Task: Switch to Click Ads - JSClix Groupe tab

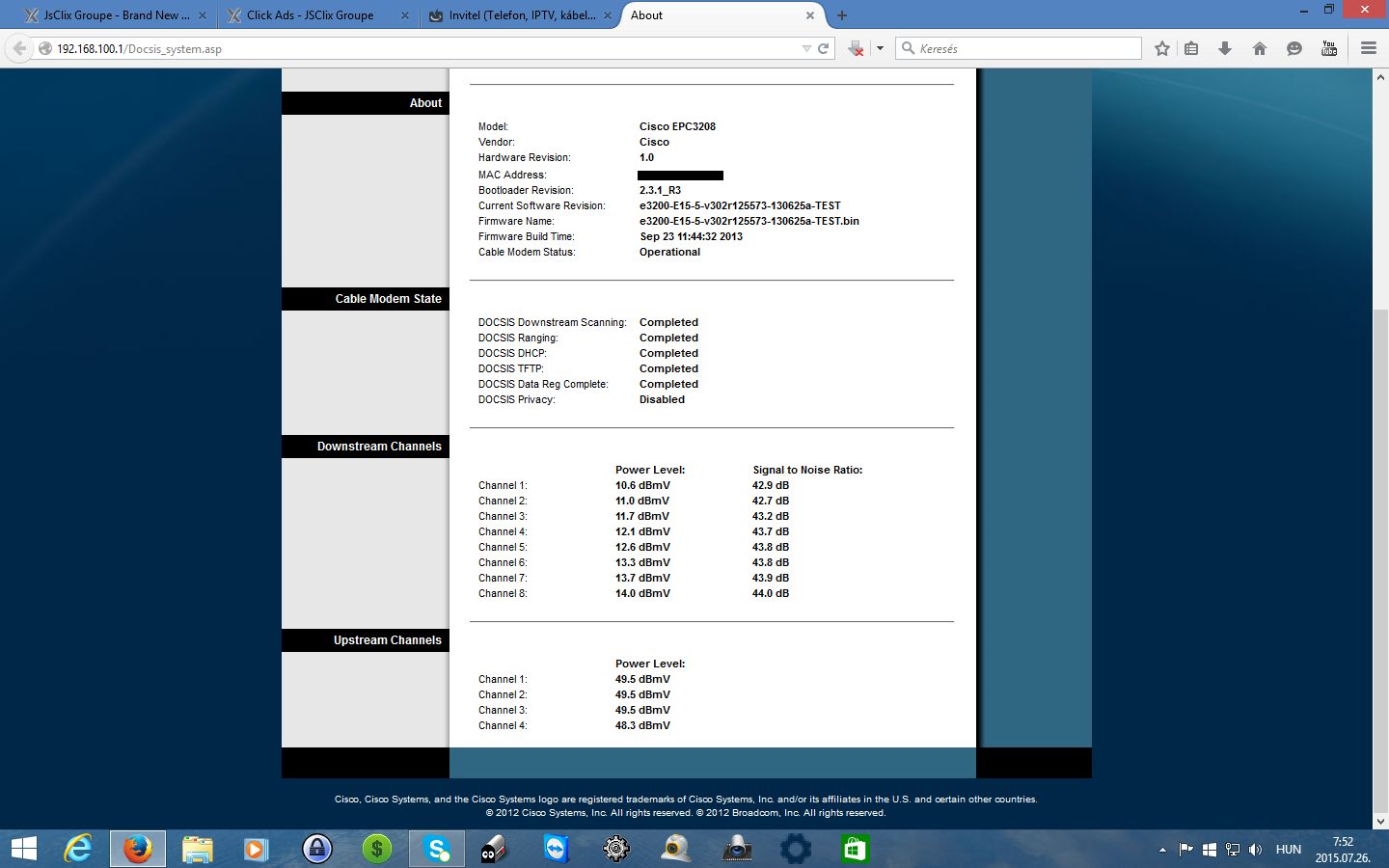Action: coord(311,15)
